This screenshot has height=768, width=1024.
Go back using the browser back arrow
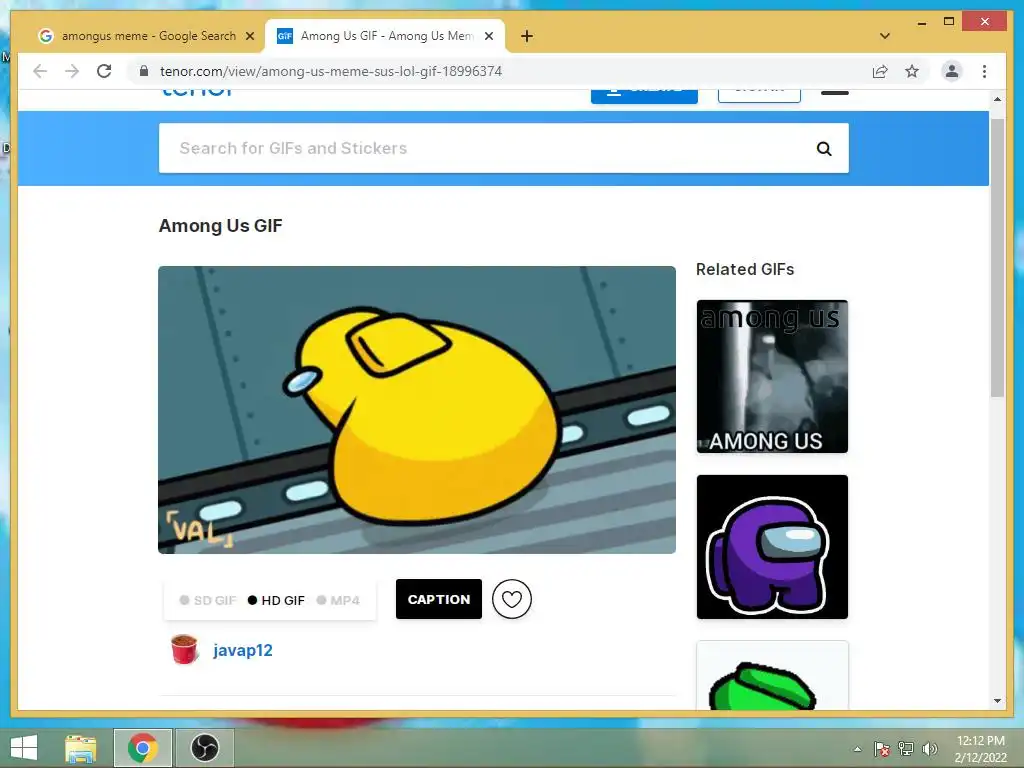pyautogui.click(x=40, y=71)
